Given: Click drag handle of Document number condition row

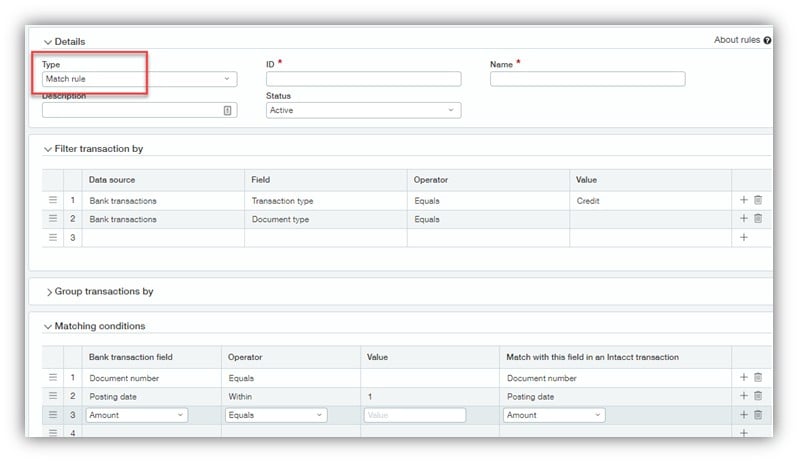Looking at the screenshot, I should click(53, 377).
